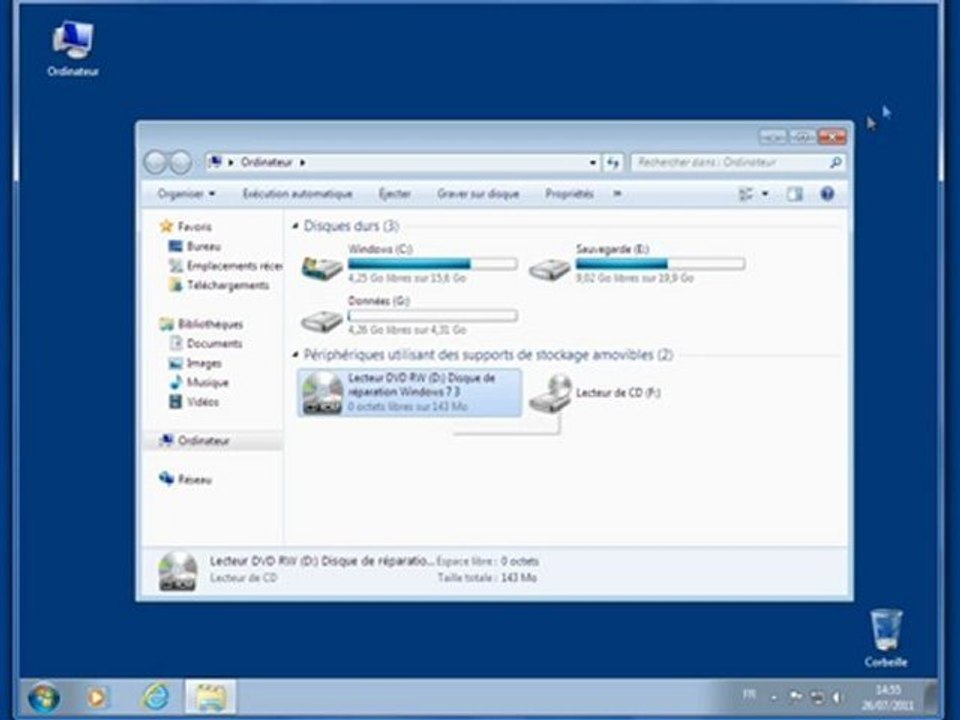The width and height of the screenshot is (960, 720).
Task: Open the taskbar clock and date
Action: point(887,698)
